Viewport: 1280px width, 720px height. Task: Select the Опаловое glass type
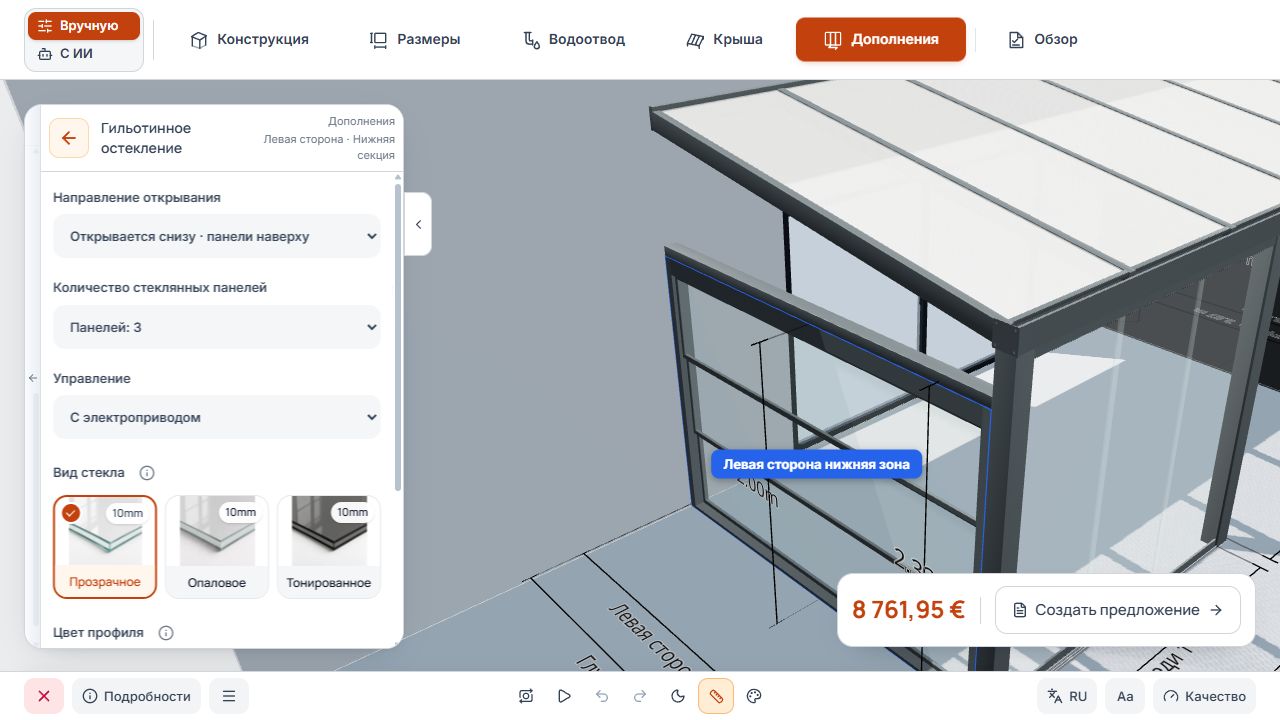tap(217, 547)
